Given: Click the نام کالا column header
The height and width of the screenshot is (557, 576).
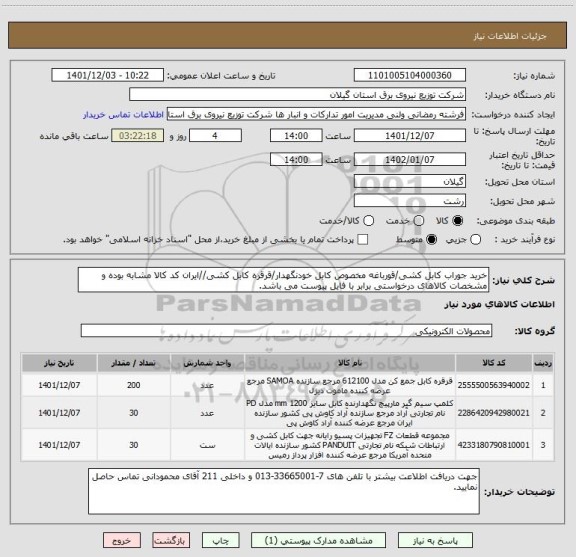Looking at the screenshot, I should (350, 363).
